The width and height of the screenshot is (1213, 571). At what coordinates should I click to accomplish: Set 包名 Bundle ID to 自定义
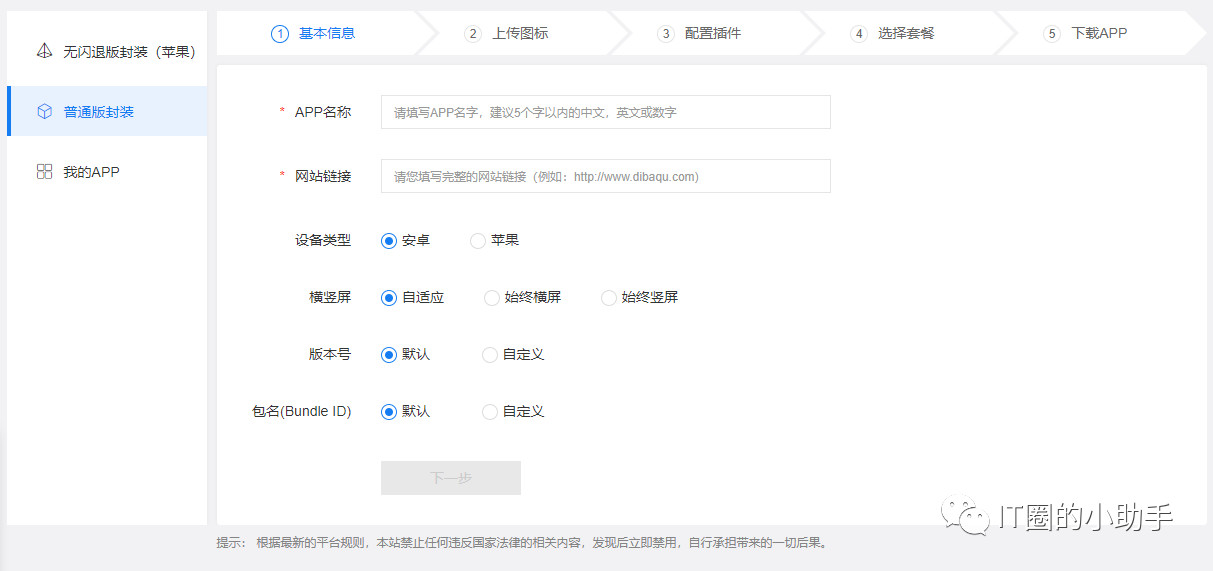pos(489,412)
